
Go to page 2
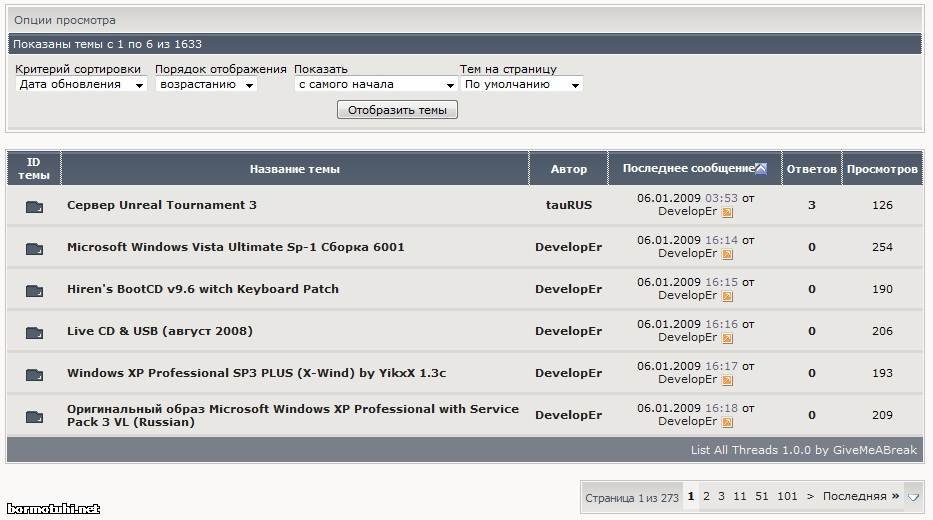706,496
